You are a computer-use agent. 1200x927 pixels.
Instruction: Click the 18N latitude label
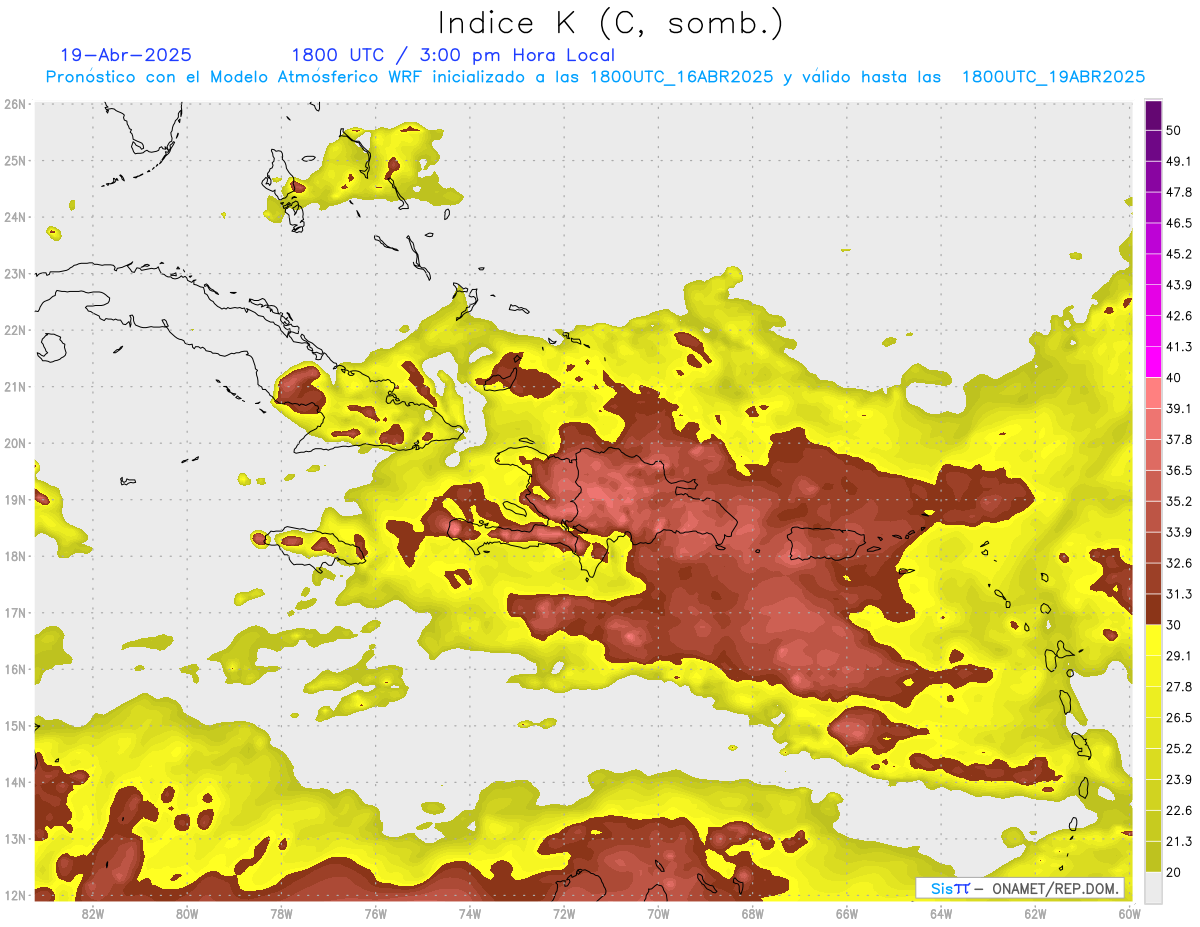15,556
